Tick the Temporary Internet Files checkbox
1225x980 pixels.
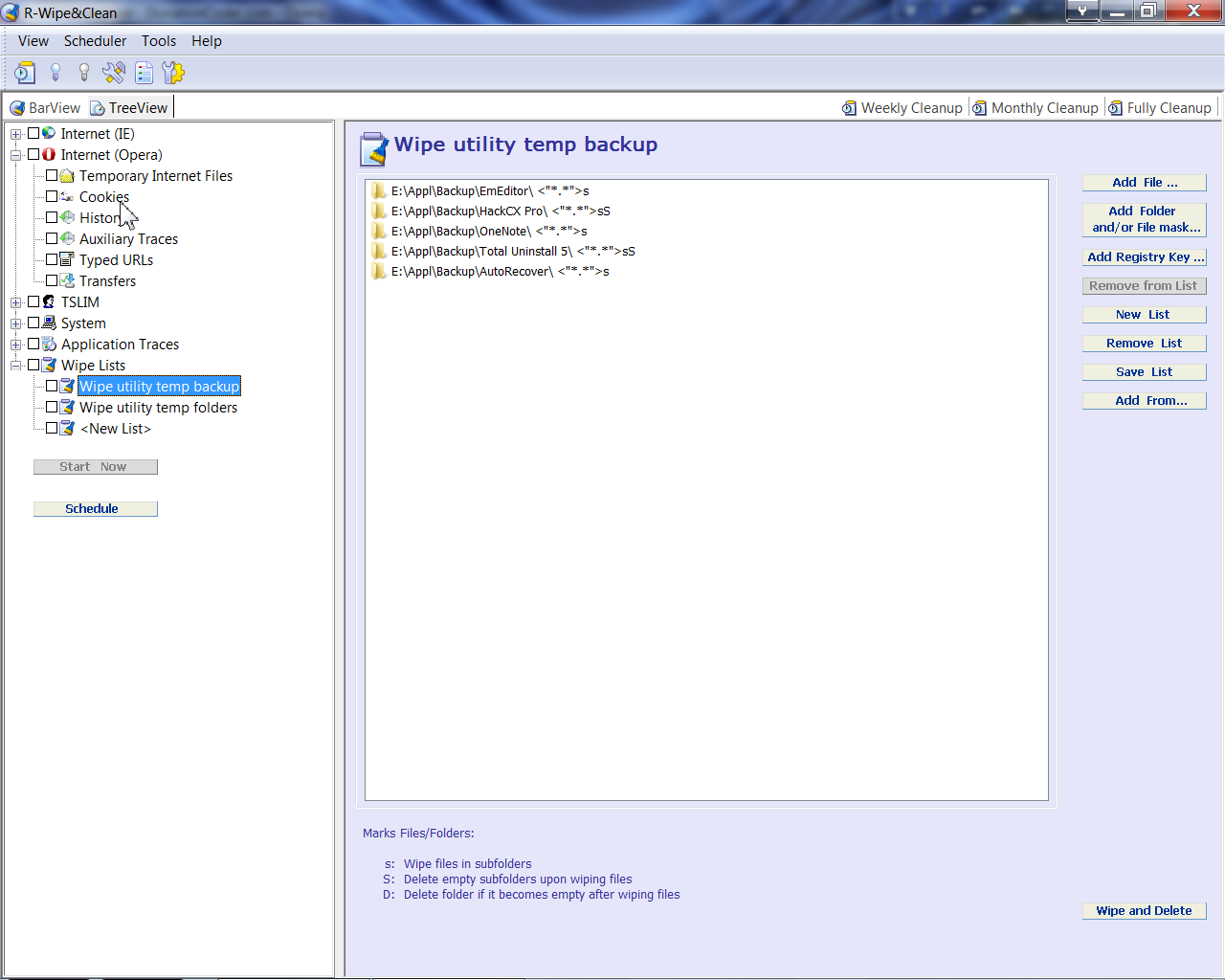(x=52, y=175)
